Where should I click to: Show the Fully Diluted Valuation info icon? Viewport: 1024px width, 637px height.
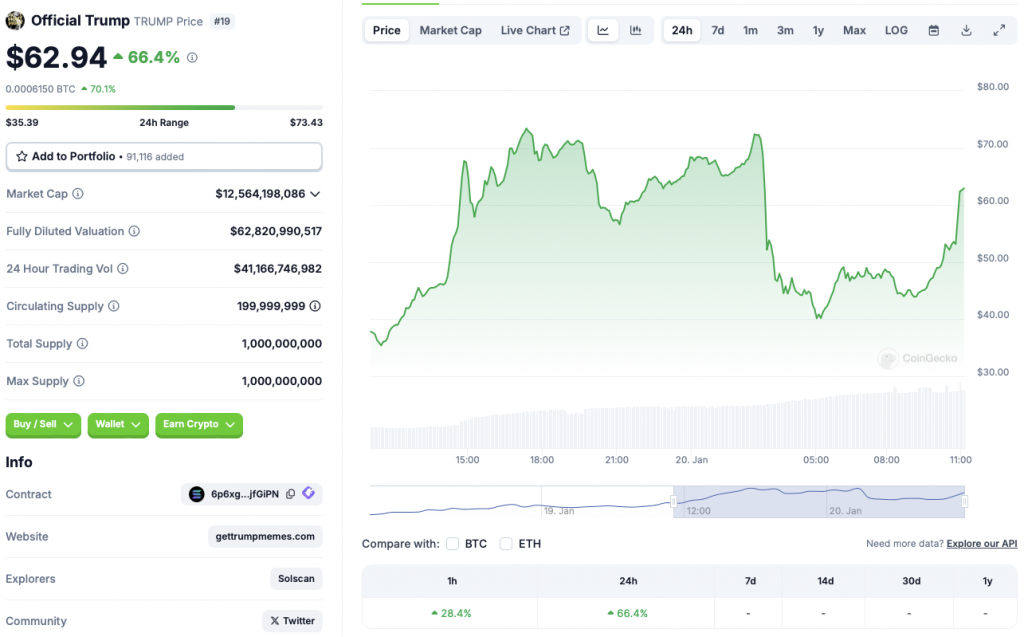[134, 231]
